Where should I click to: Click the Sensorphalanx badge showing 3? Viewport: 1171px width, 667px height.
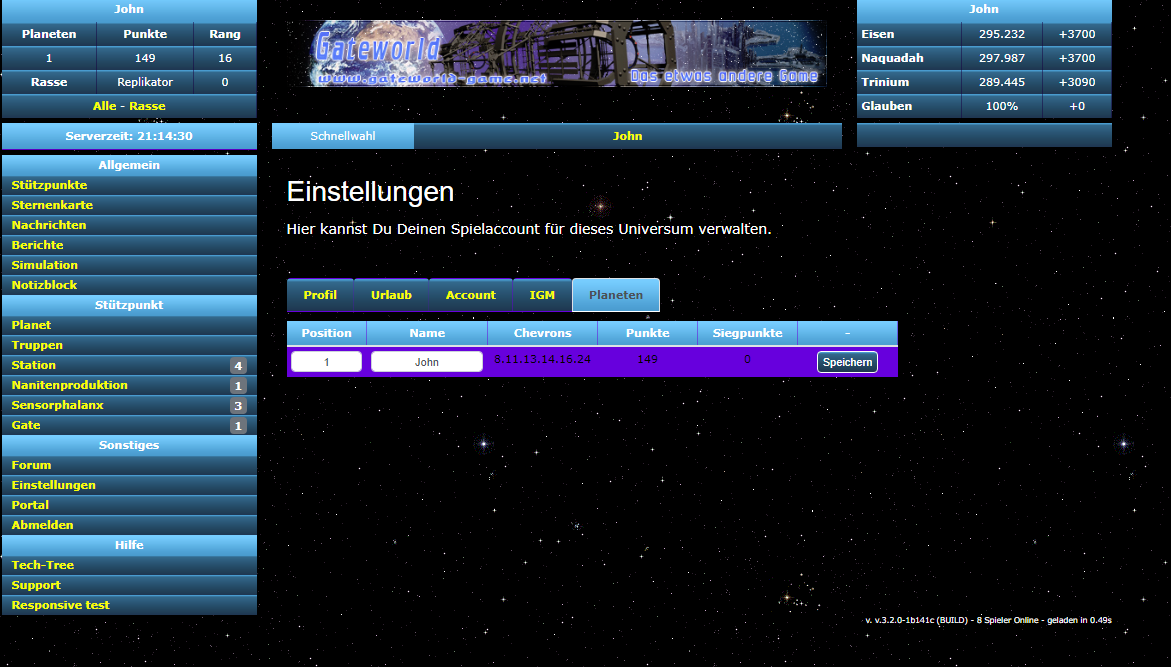238,406
